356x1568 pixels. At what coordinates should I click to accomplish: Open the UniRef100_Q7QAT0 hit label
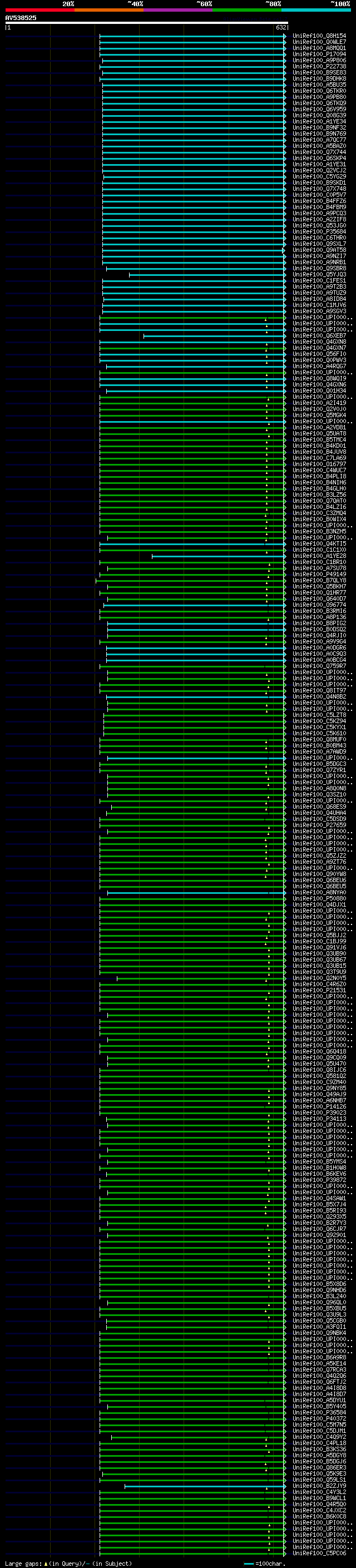319,501
